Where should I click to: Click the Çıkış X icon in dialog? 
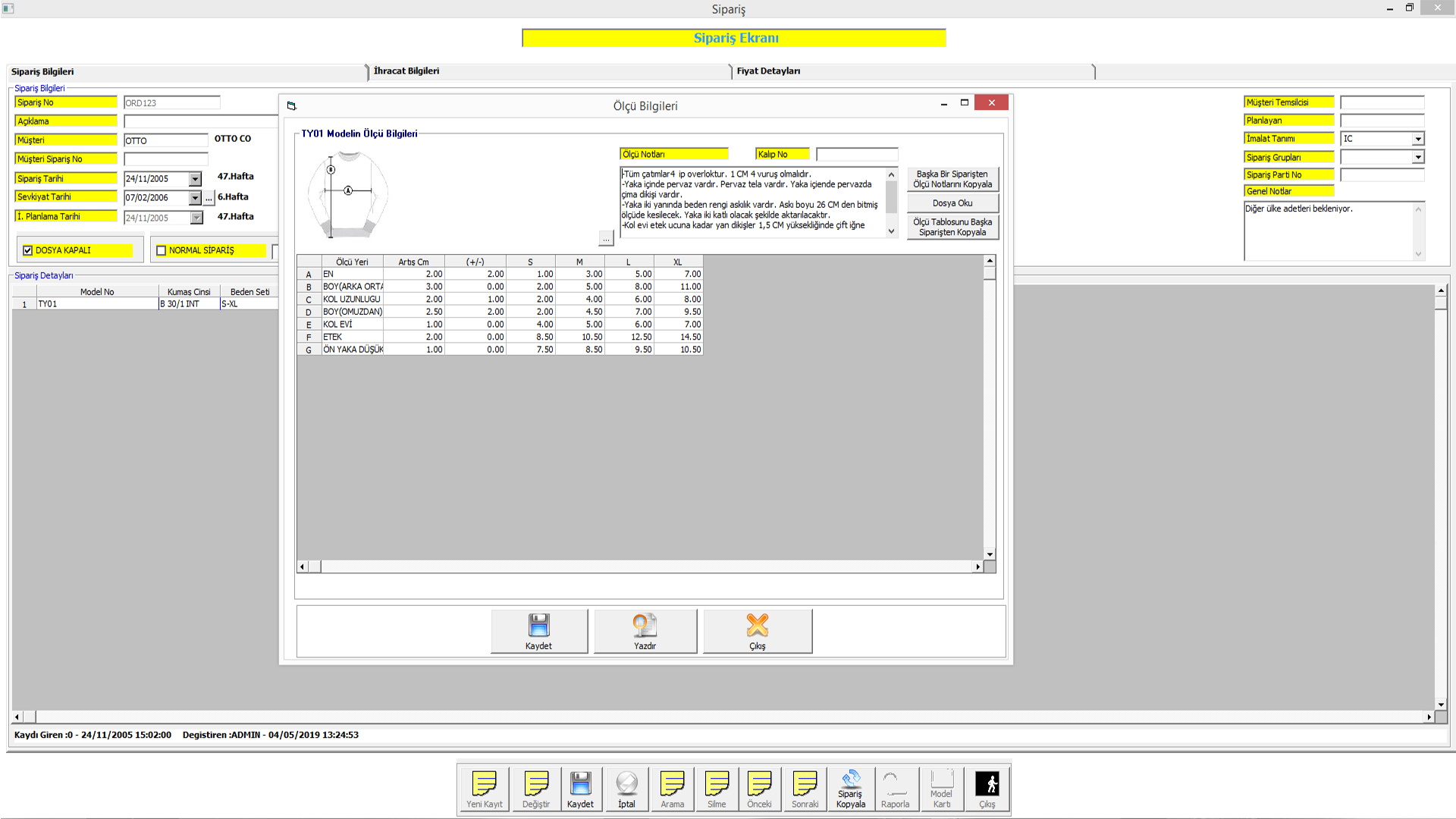(x=757, y=626)
